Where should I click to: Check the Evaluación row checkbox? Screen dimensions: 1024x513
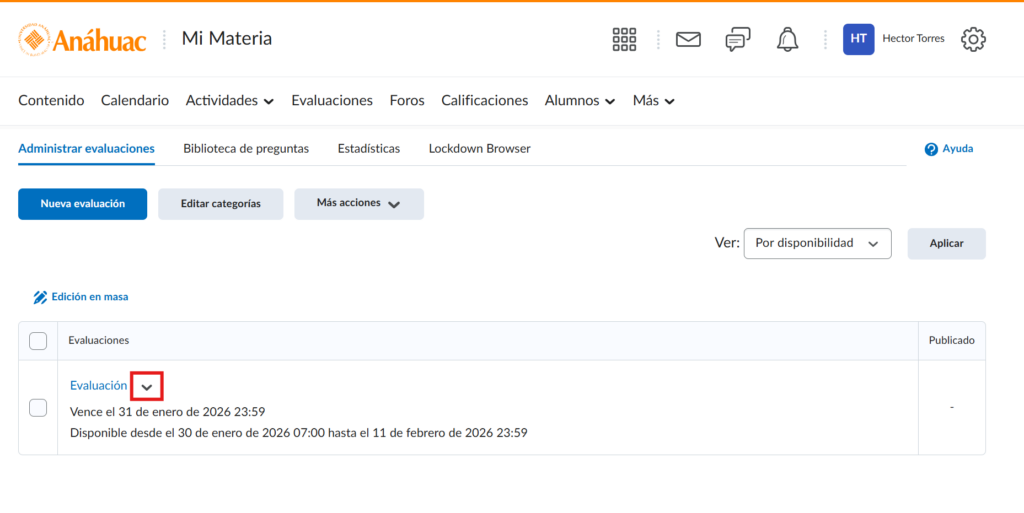(x=38, y=407)
